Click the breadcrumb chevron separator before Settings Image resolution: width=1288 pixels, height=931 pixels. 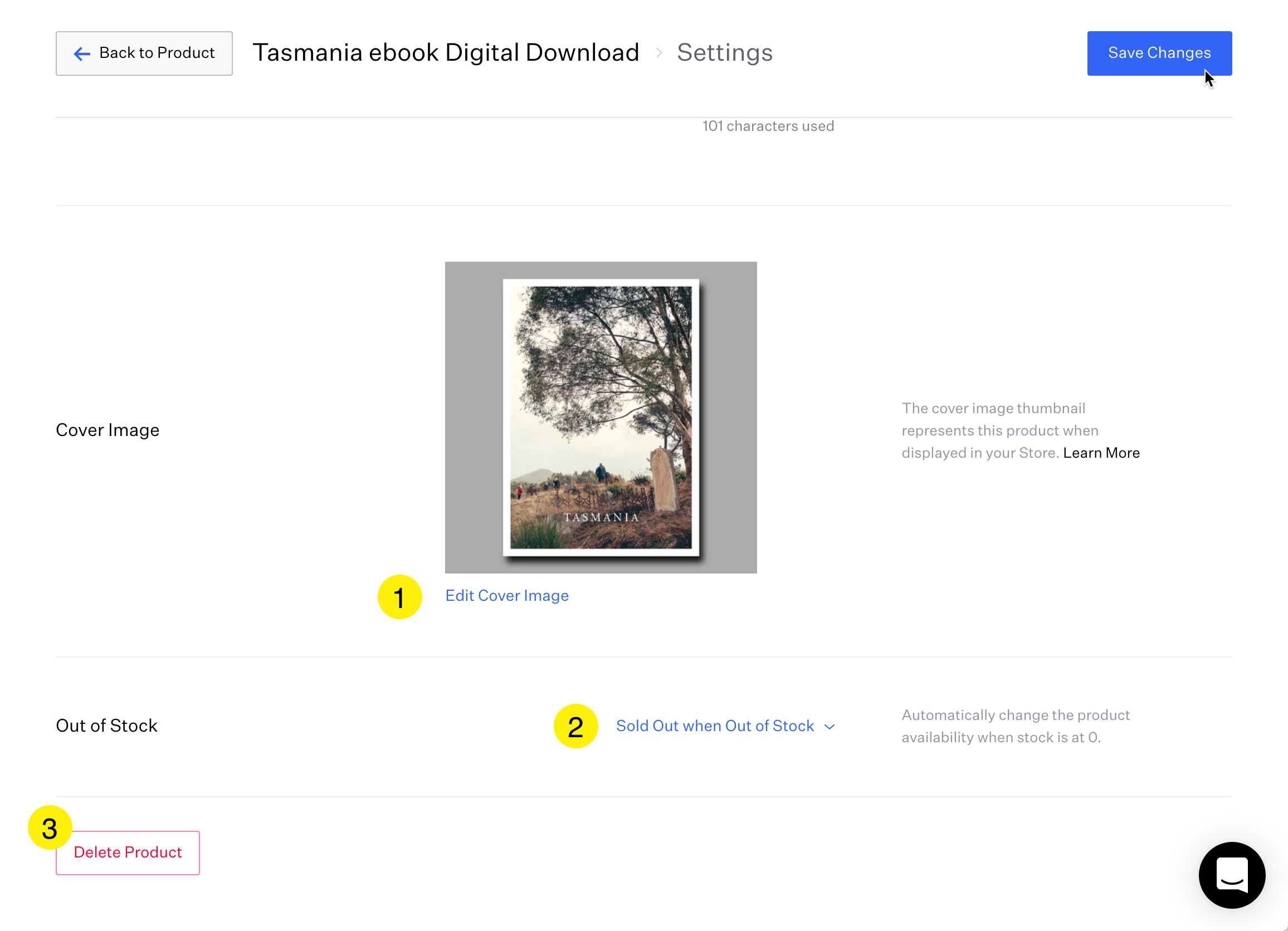pyautogui.click(x=659, y=53)
